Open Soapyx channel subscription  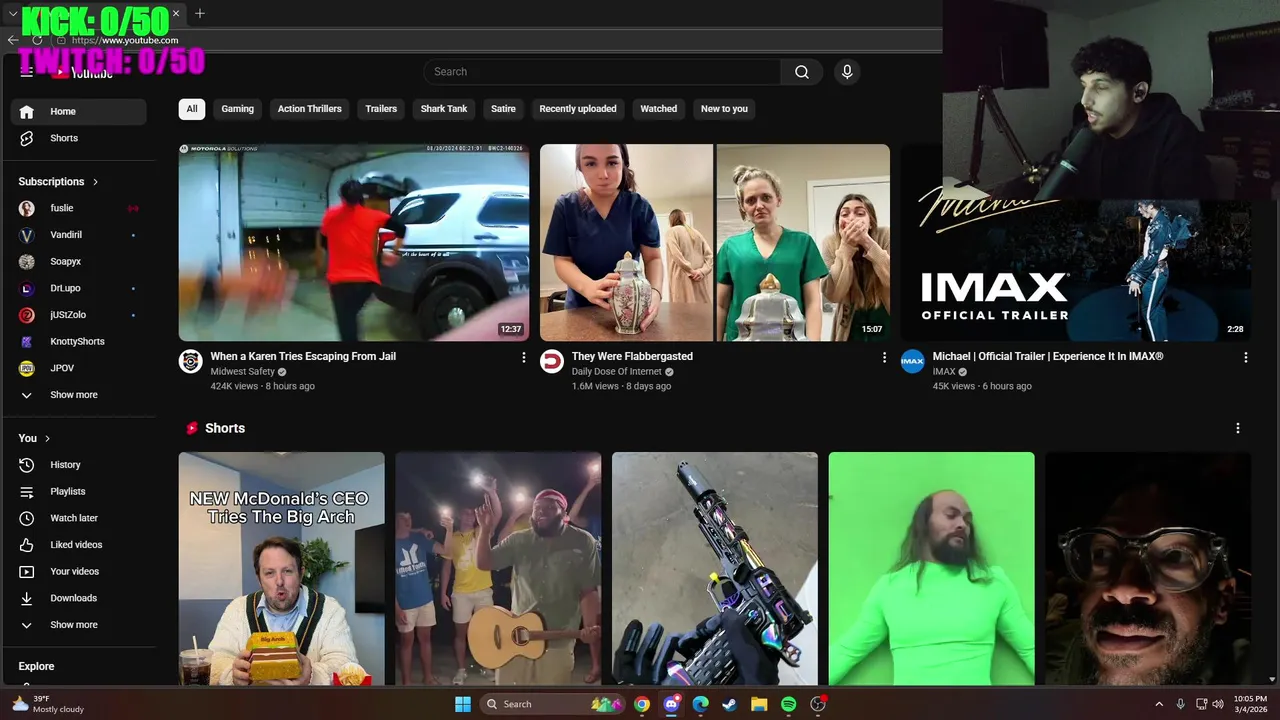78,262
